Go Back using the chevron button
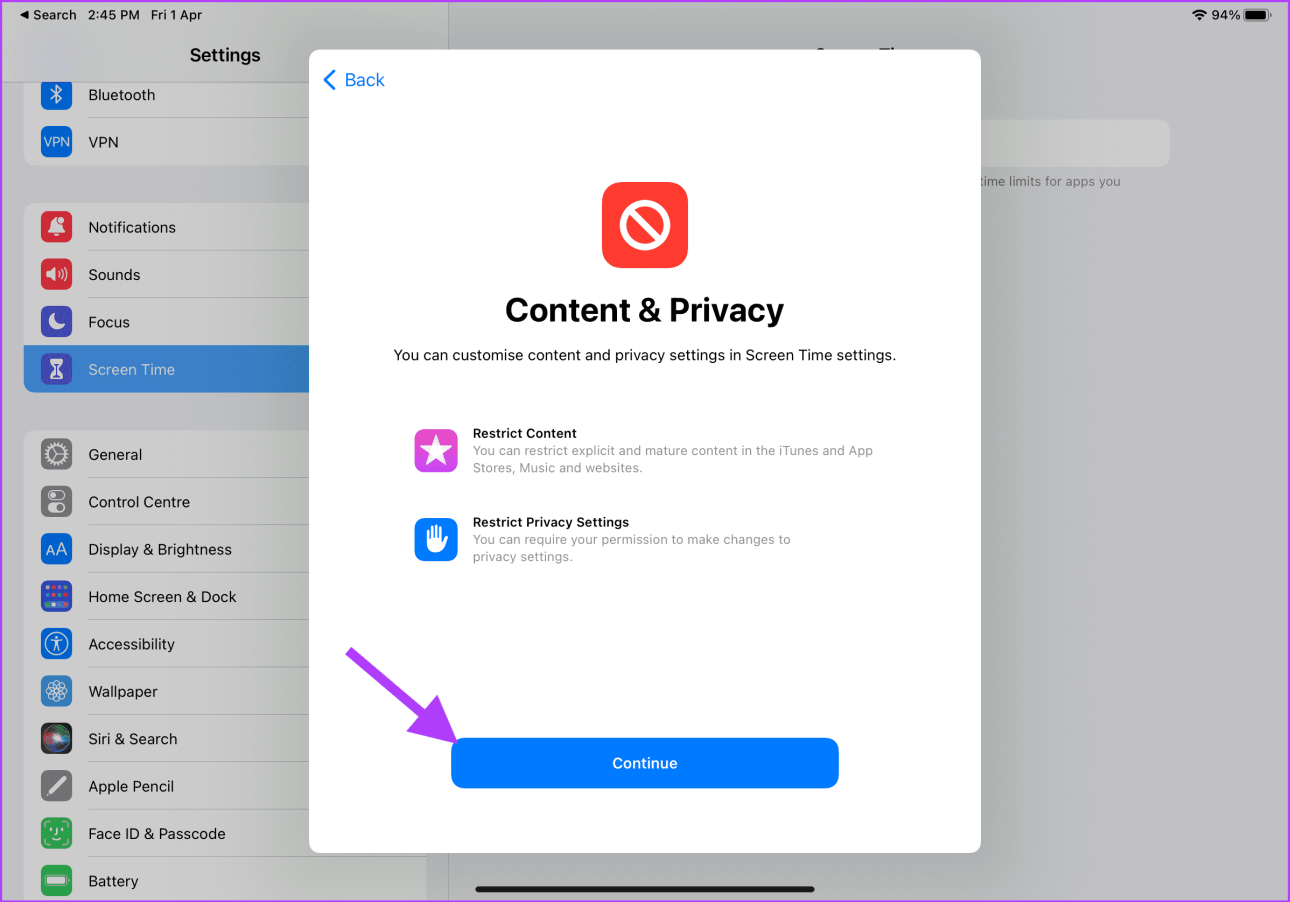The image size is (1290, 902). tap(354, 80)
